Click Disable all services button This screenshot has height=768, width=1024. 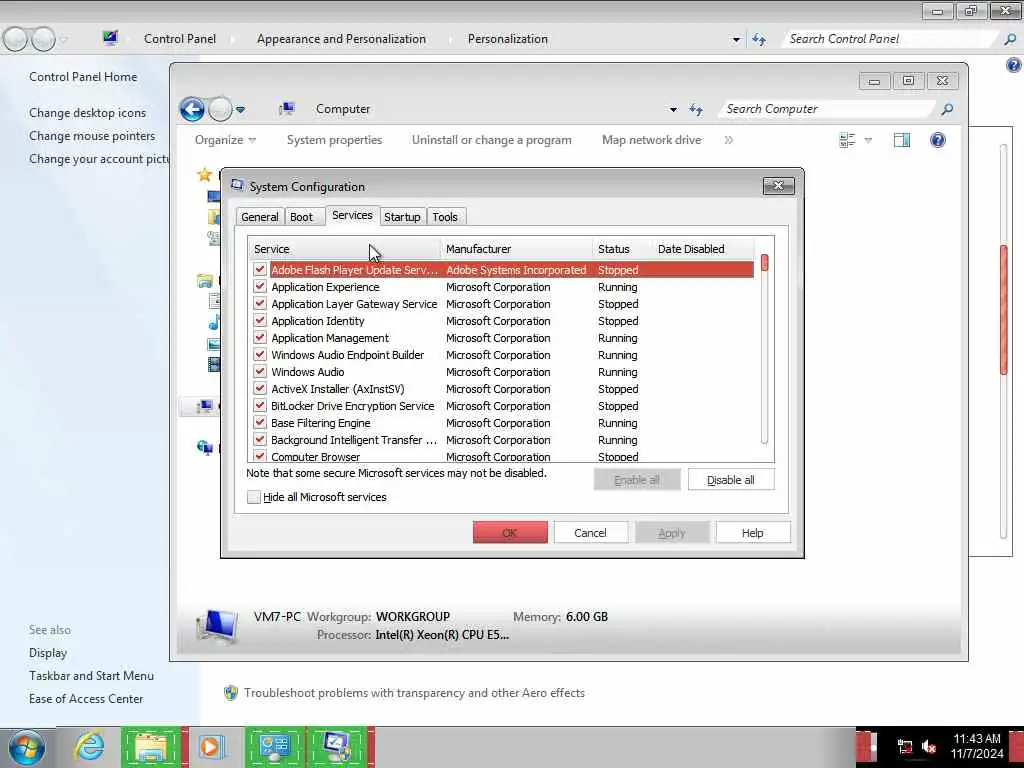[x=731, y=480]
